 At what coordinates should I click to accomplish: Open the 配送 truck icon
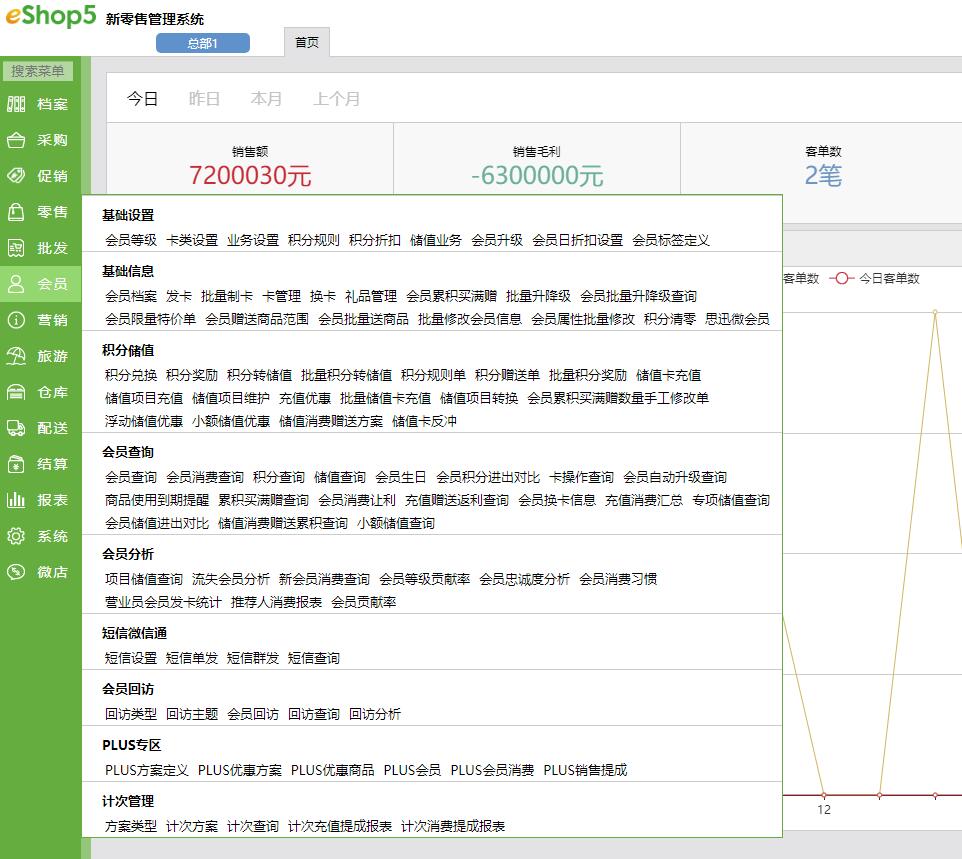coord(16,428)
